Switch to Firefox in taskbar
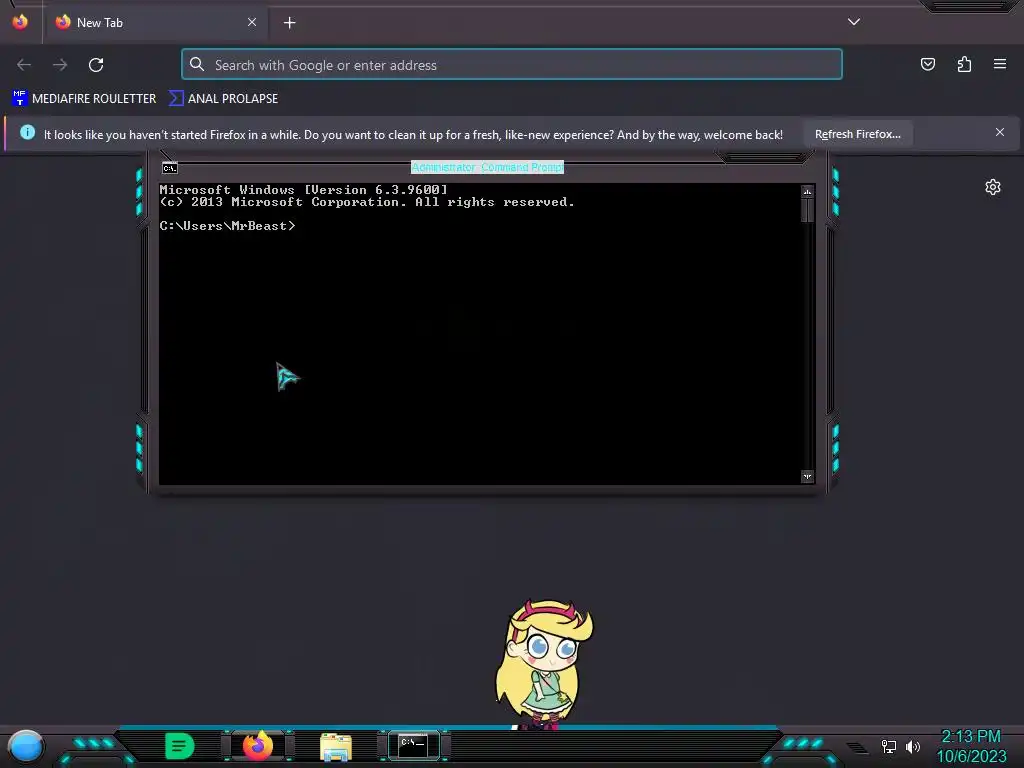Viewport: 1024px width, 768px height. coord(258,746)
